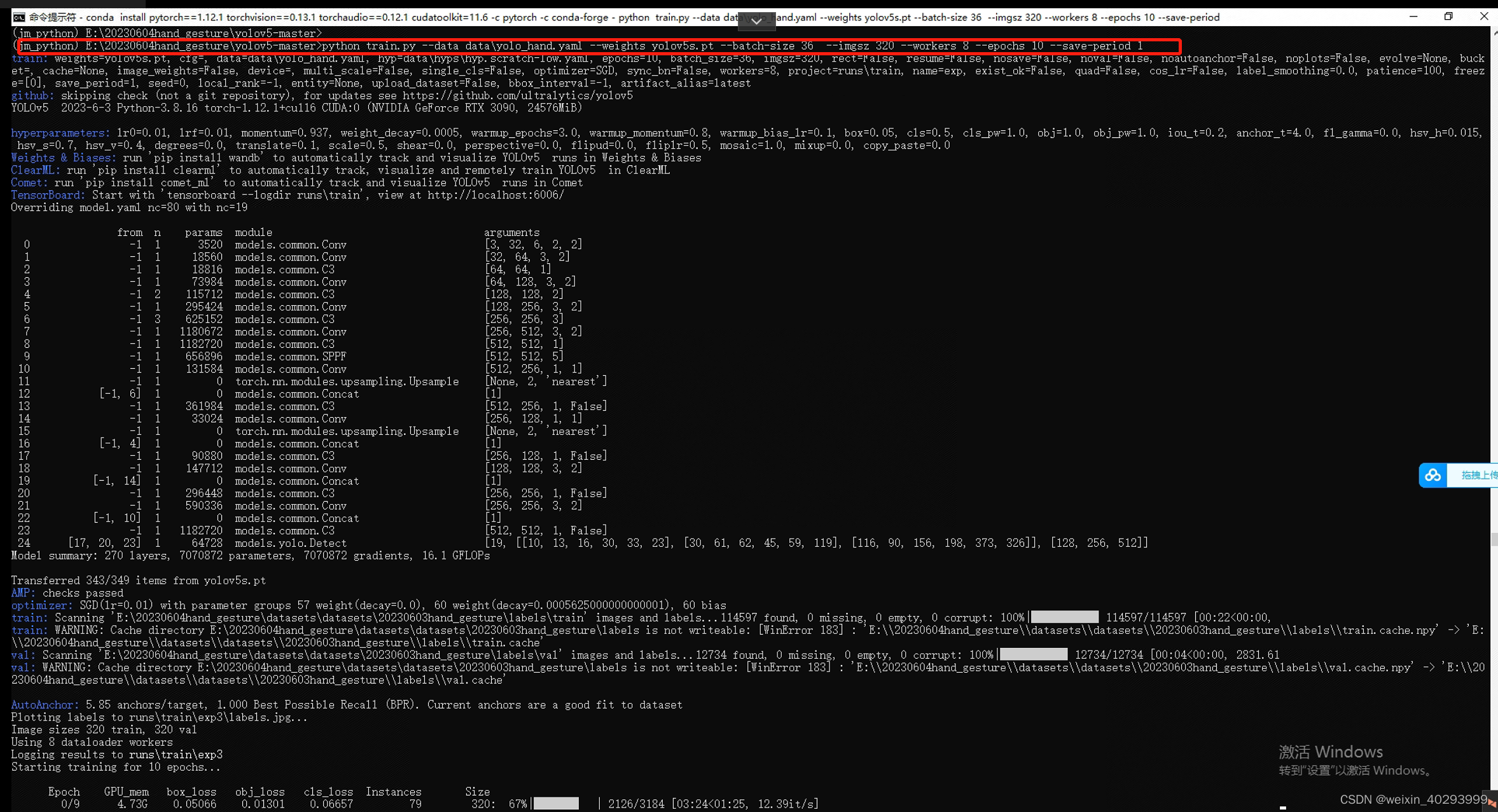The width and height of the screenshot is (1498, 812).
Task: Click the orange icon in bottom-right corner
Action: (x=1492, y=802)
